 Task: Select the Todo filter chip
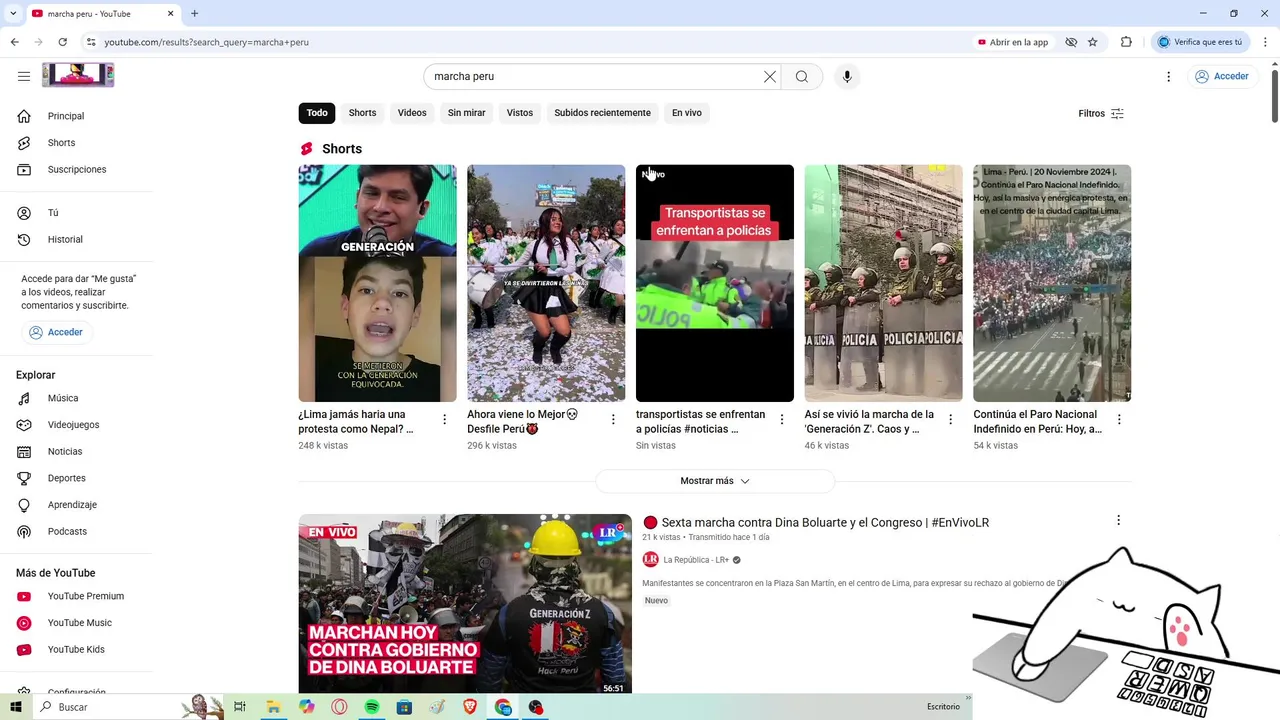click(x=317, y=113)
